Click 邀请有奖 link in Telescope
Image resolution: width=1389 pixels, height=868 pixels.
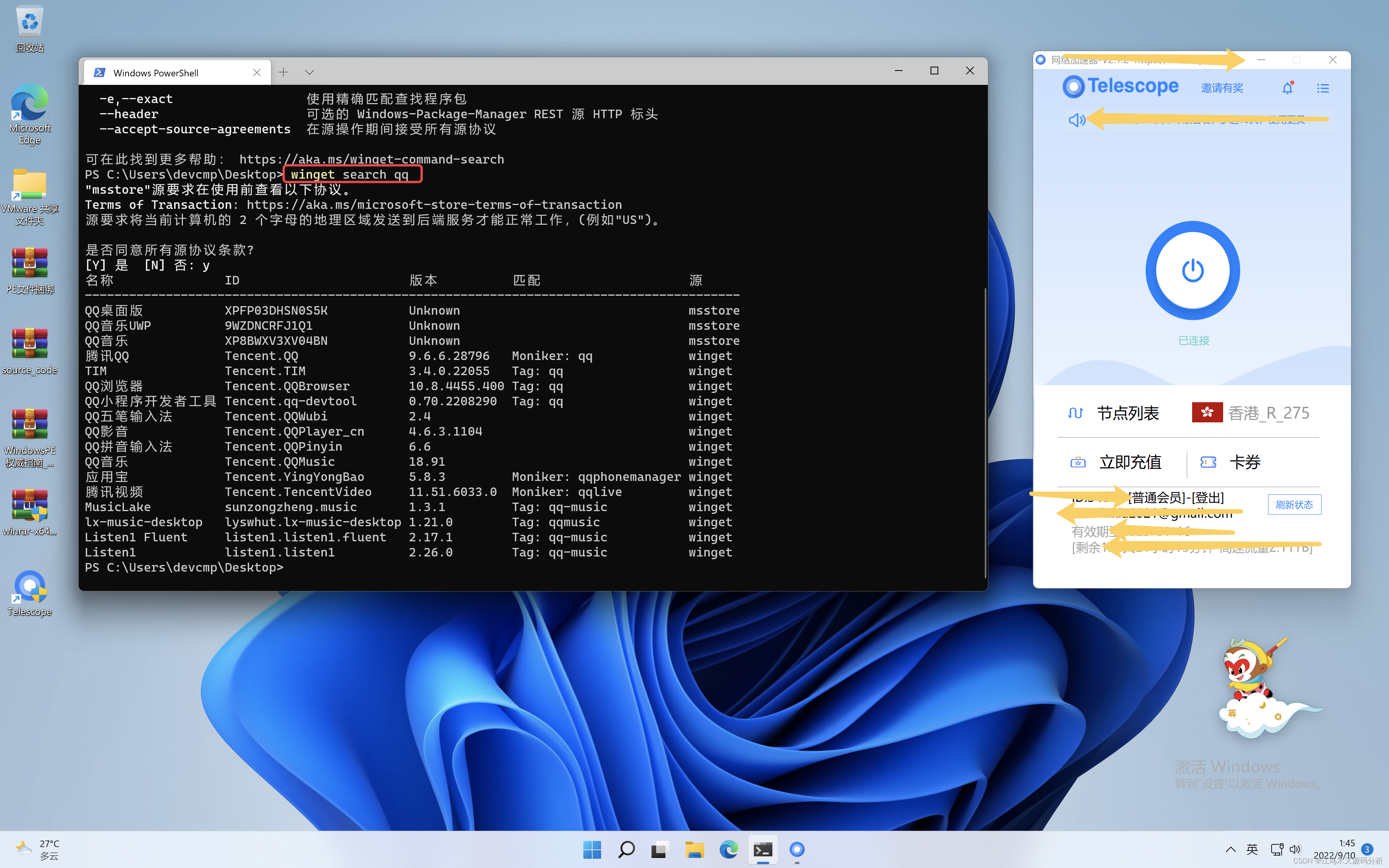[x=1222, y=88]
